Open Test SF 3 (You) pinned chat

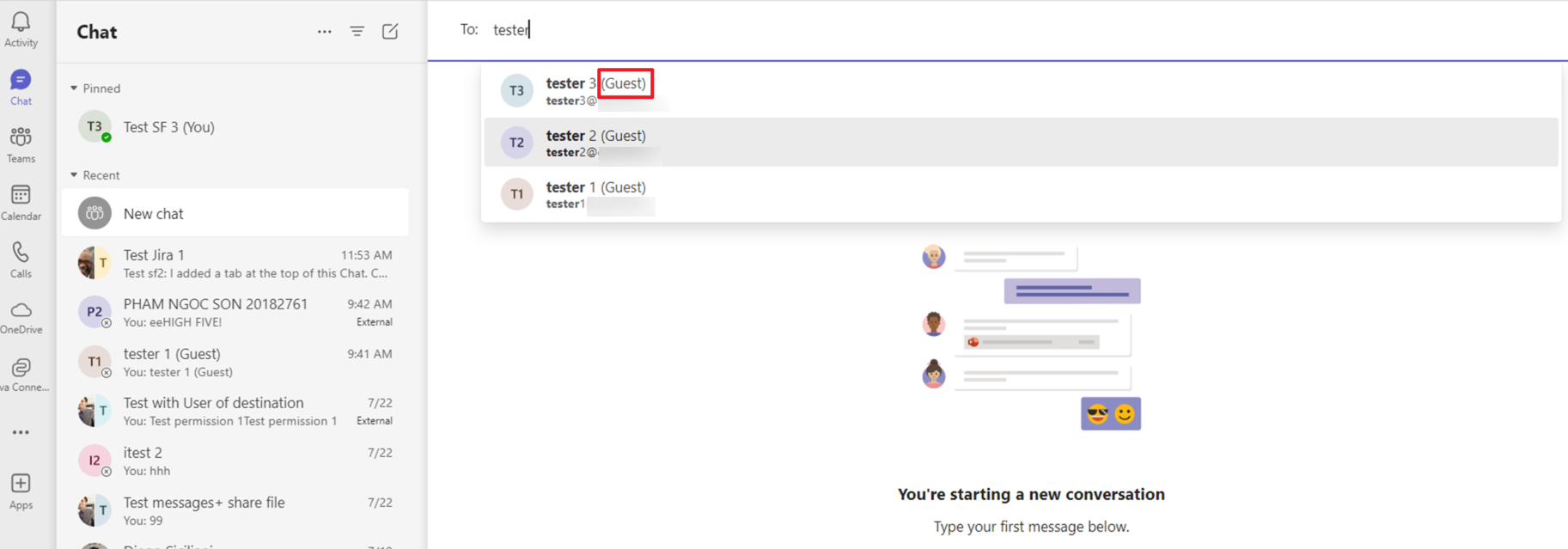[x=235, y=126]
